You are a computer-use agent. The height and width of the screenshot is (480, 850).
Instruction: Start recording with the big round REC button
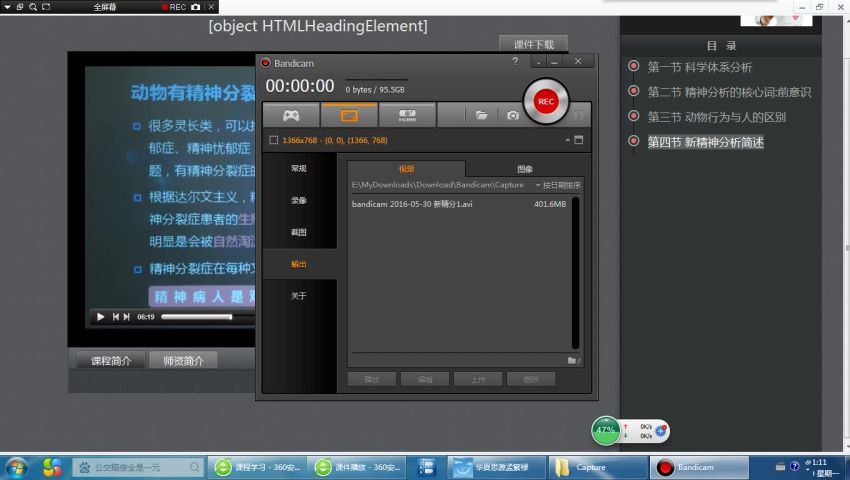[x=546, y=101]
